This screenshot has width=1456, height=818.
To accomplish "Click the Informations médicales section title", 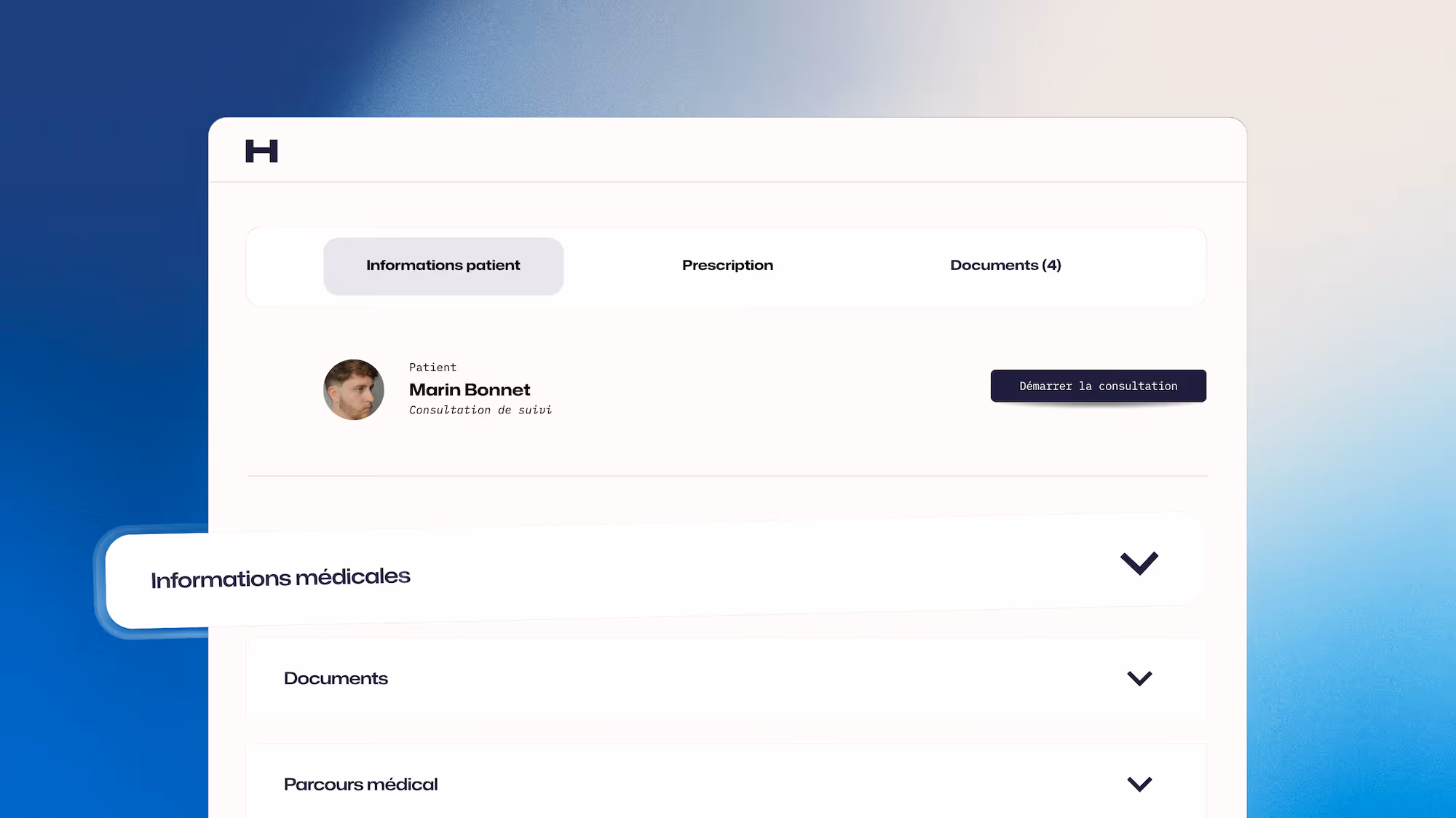I will pos(280,579).
